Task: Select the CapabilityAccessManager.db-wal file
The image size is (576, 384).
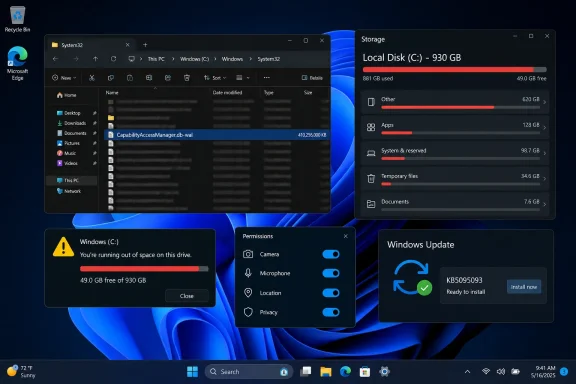Action: 217,135
